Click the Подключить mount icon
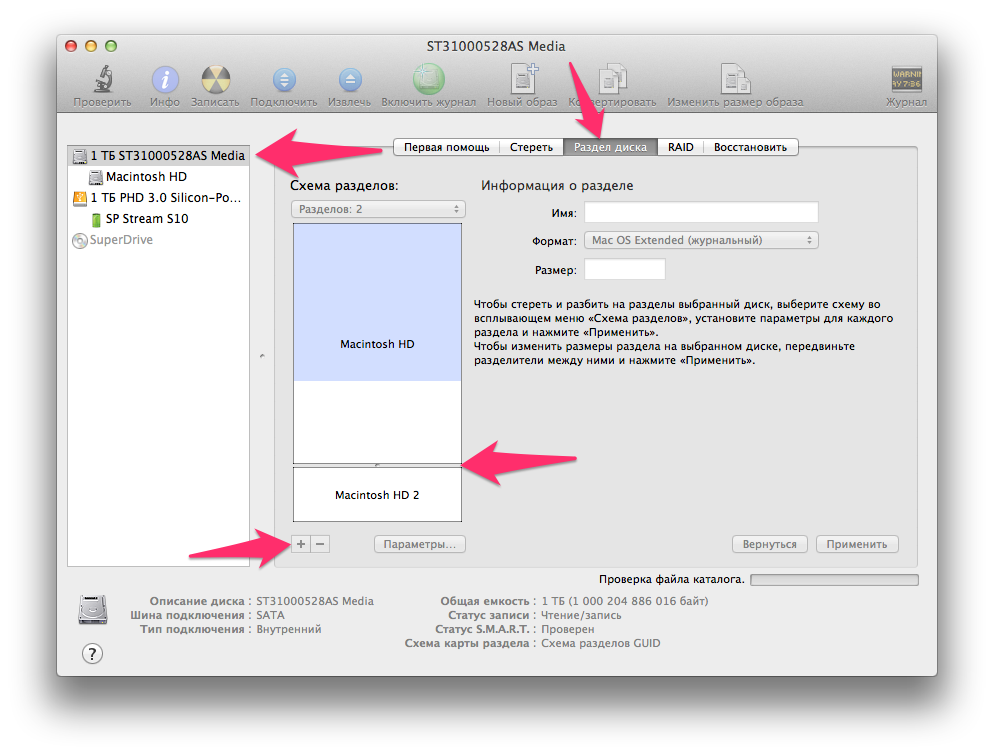This screenshot has height=755, width=994. [x=284, y=80]
